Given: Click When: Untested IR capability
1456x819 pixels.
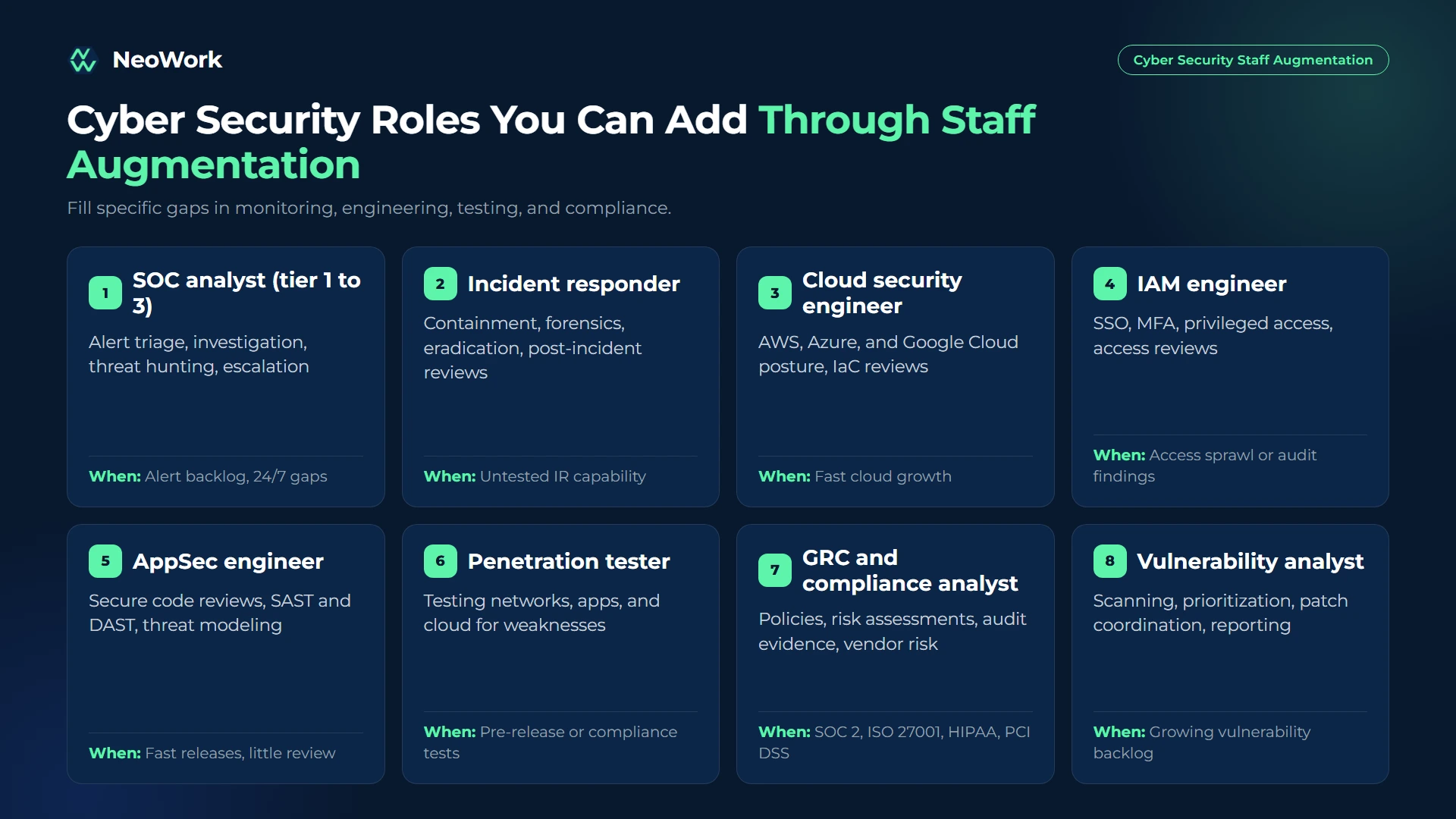Looking at the screenshot, I should point(535,476).
